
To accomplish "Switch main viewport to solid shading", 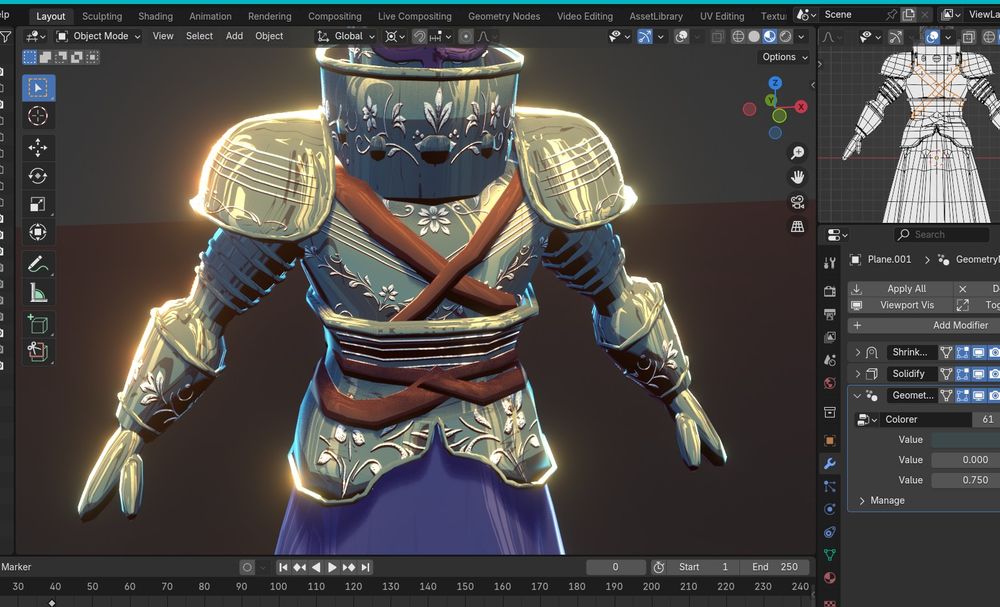I will tap(754, 36).
